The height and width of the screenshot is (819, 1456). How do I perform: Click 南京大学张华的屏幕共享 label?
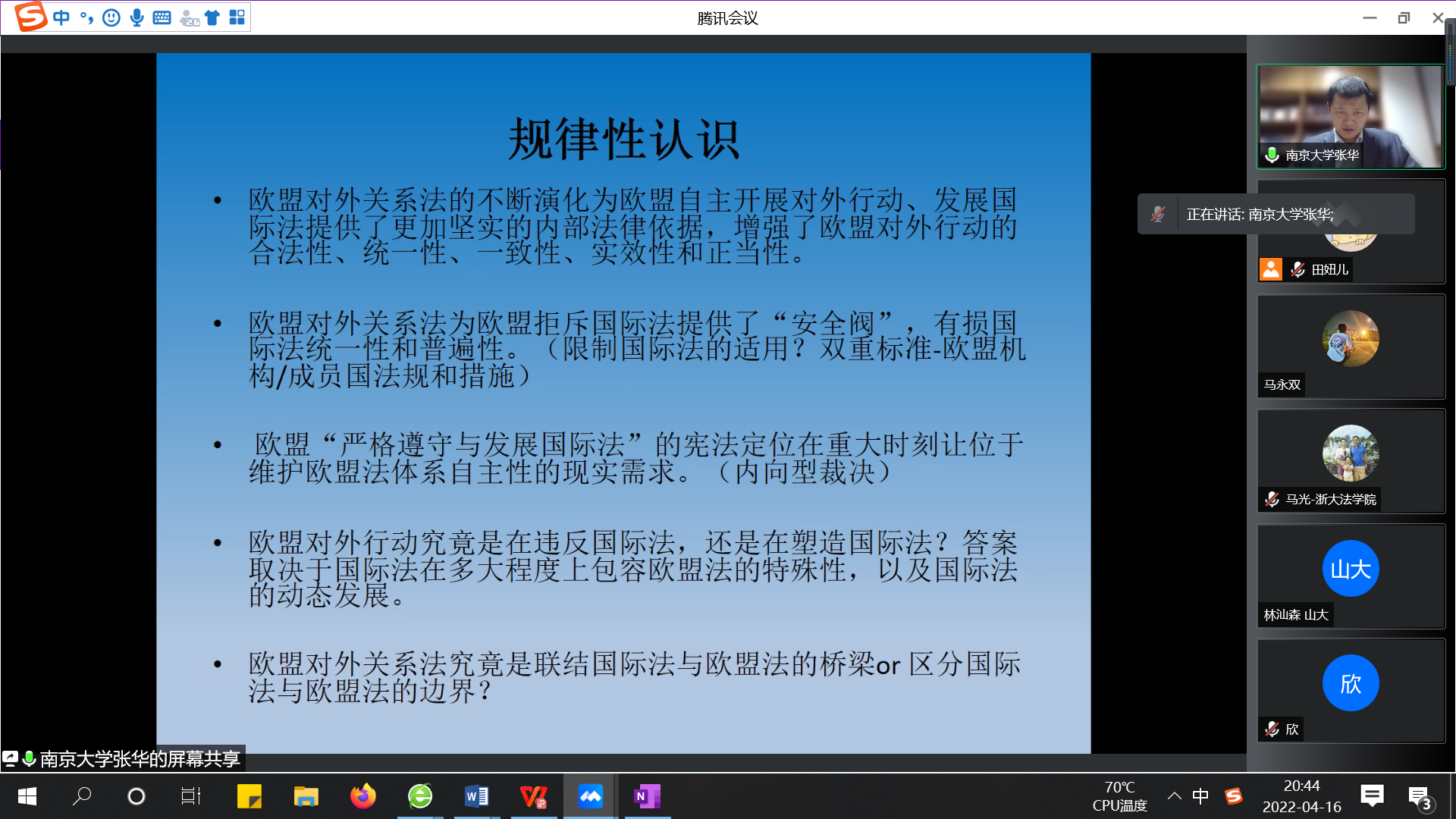click(140, 758)
